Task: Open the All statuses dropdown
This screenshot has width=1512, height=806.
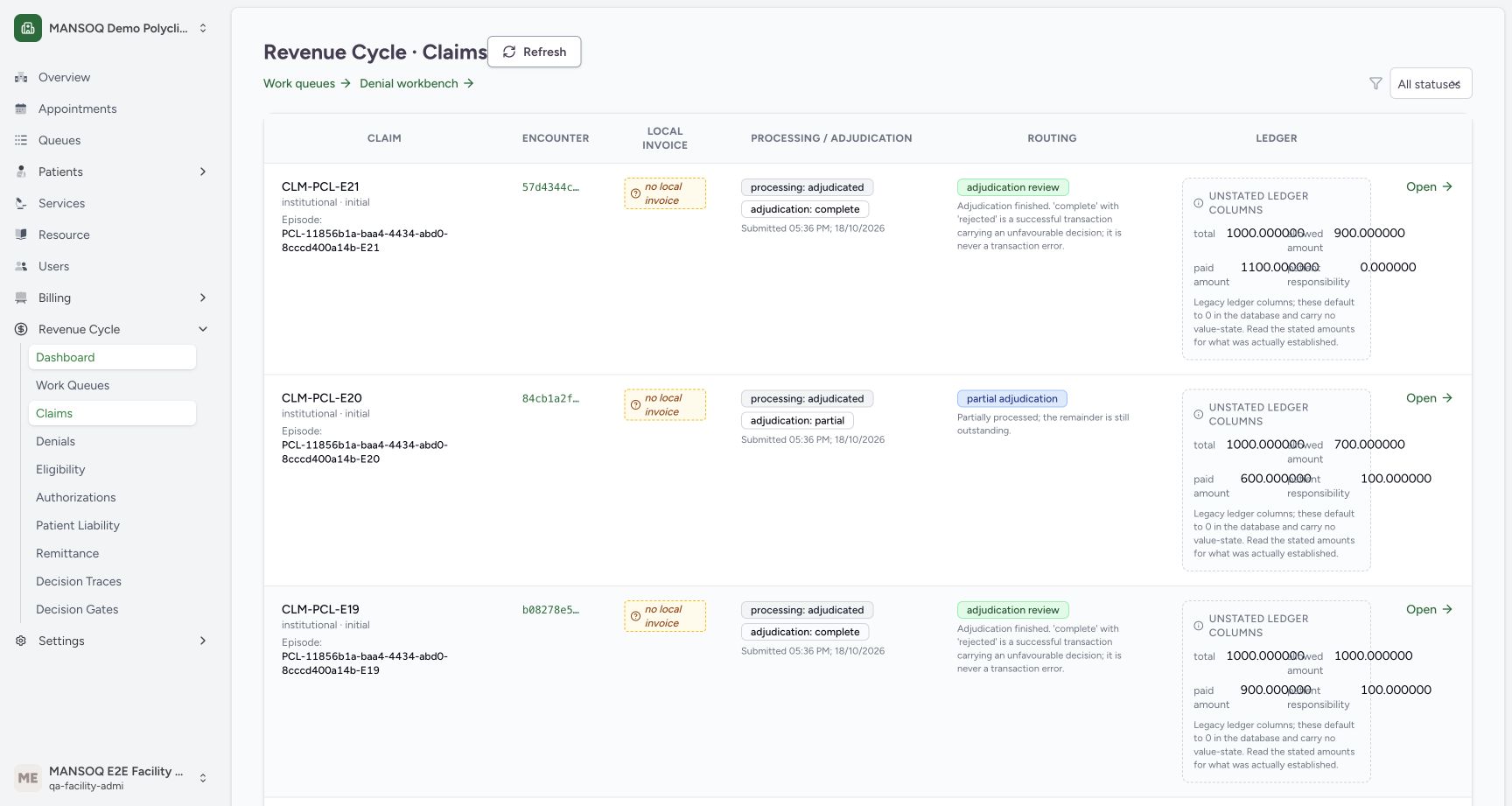Action: point(1431,84)
